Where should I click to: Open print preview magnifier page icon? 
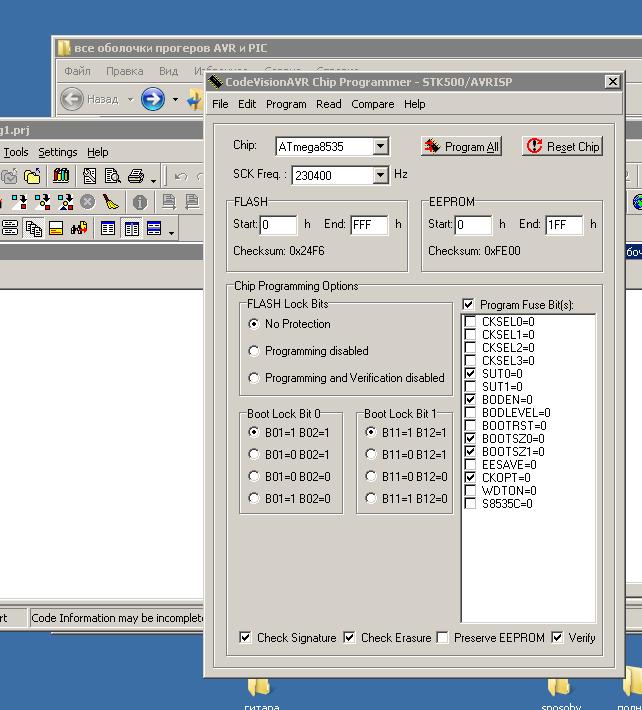coord(112,176)
